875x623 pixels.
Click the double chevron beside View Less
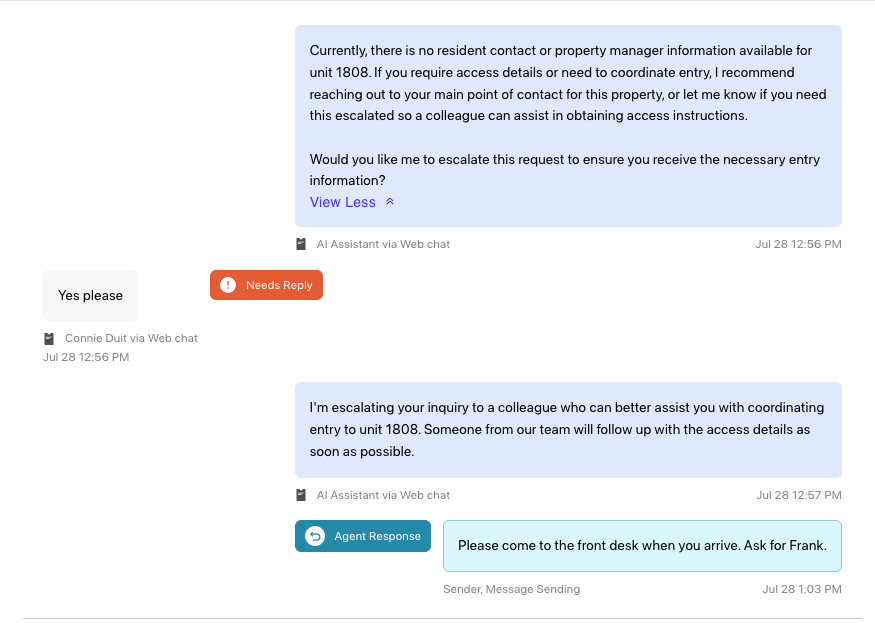[x=390, y=202]
